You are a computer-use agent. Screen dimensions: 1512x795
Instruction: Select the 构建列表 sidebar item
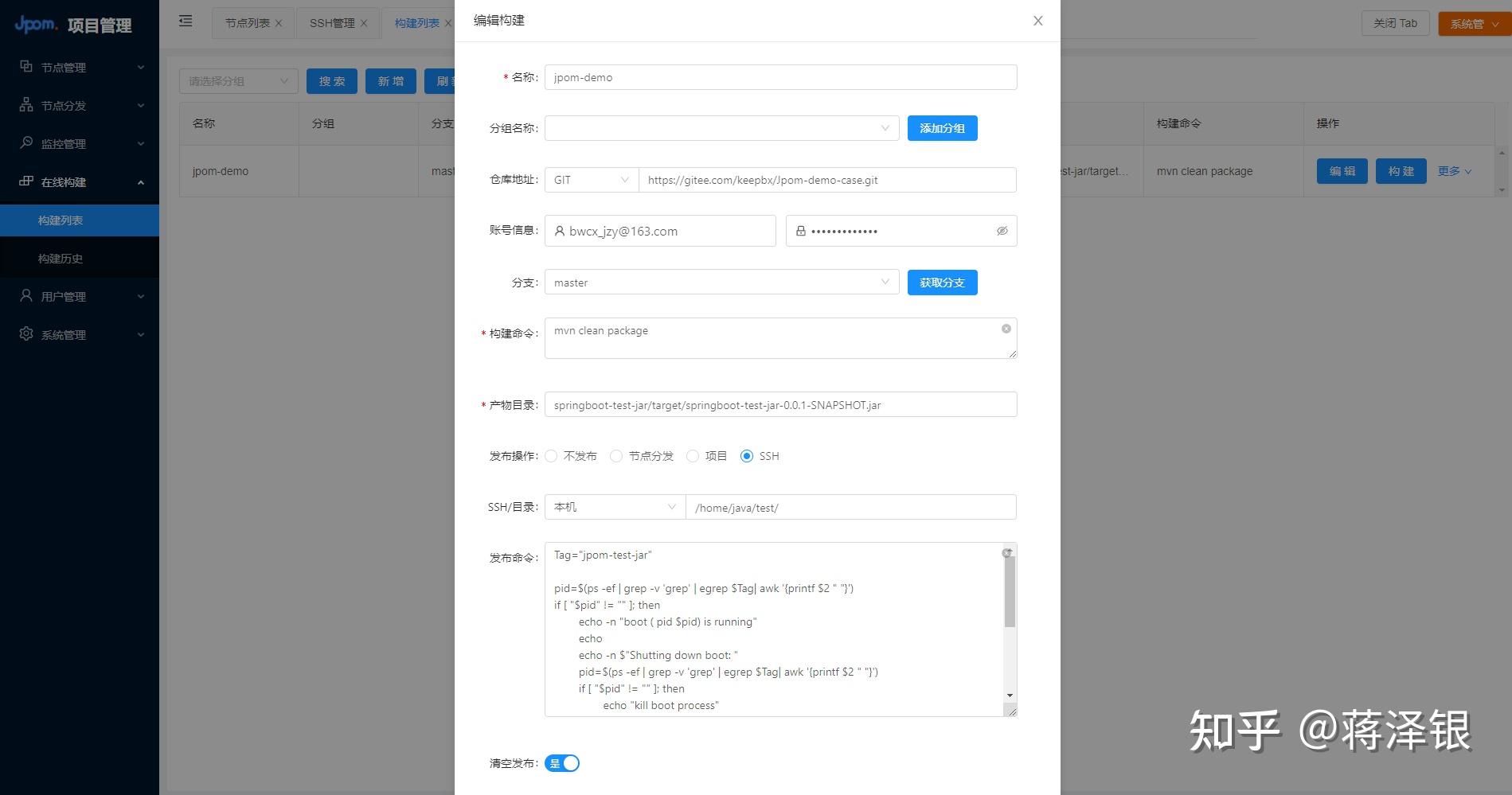[x=80, y=220]
